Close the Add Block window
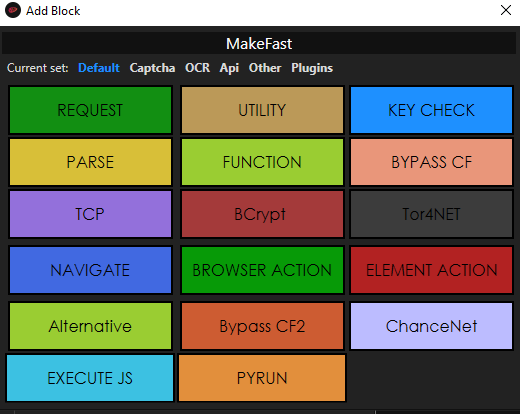This screenshot has height=414, width=520. coord(506,10)
